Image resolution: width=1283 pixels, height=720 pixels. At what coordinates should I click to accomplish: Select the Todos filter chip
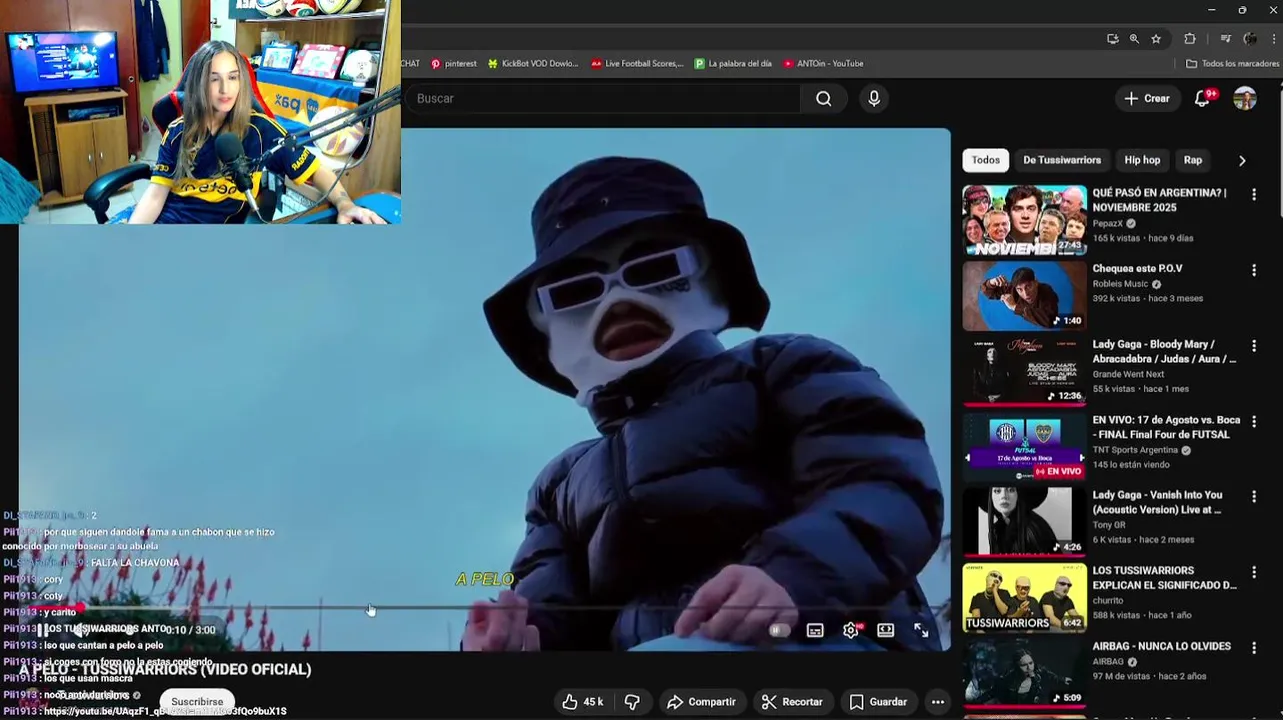tap(985, 160)
